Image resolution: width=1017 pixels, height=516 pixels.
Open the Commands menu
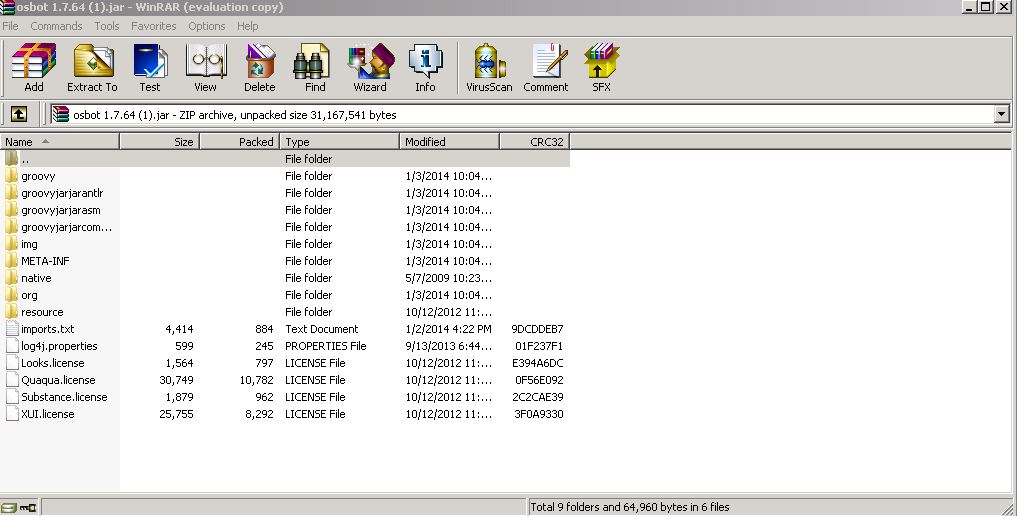(x=56, y=26)
